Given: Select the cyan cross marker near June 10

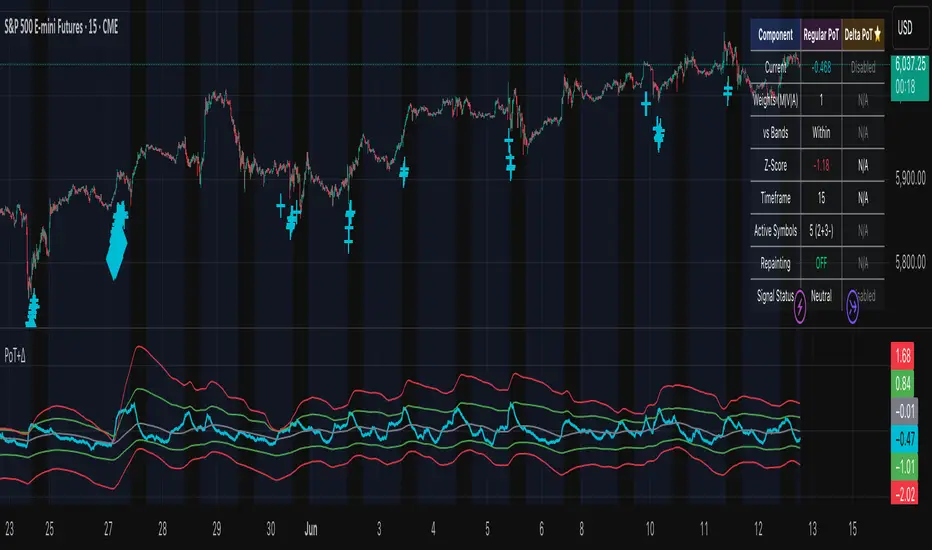Looking at the screenshot, I should [x=646, y=104].
